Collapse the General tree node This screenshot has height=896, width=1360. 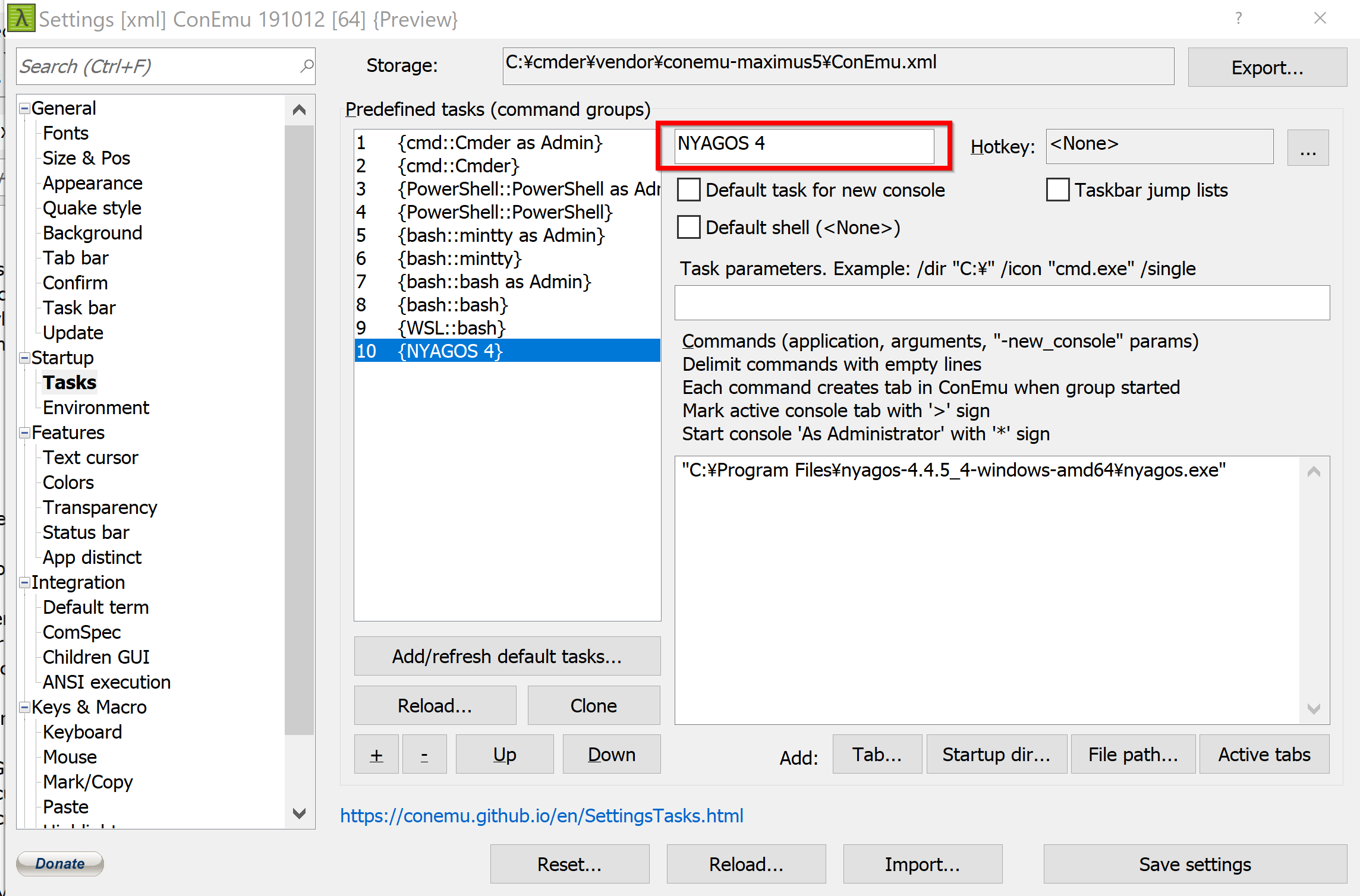pyautogui.click(x=24, y=108)
